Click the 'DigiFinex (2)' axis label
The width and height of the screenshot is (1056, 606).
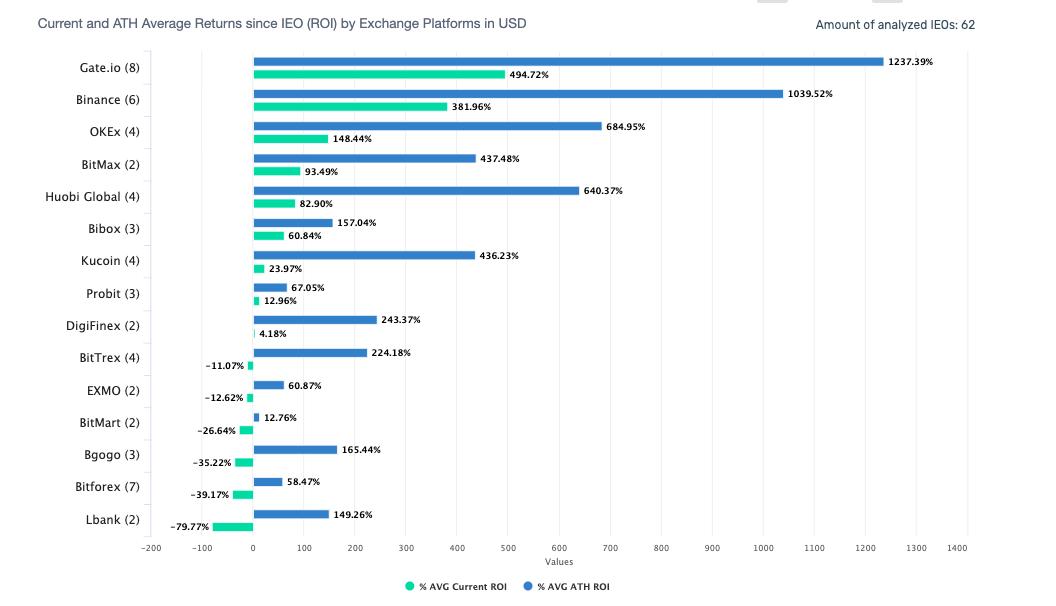103,327
